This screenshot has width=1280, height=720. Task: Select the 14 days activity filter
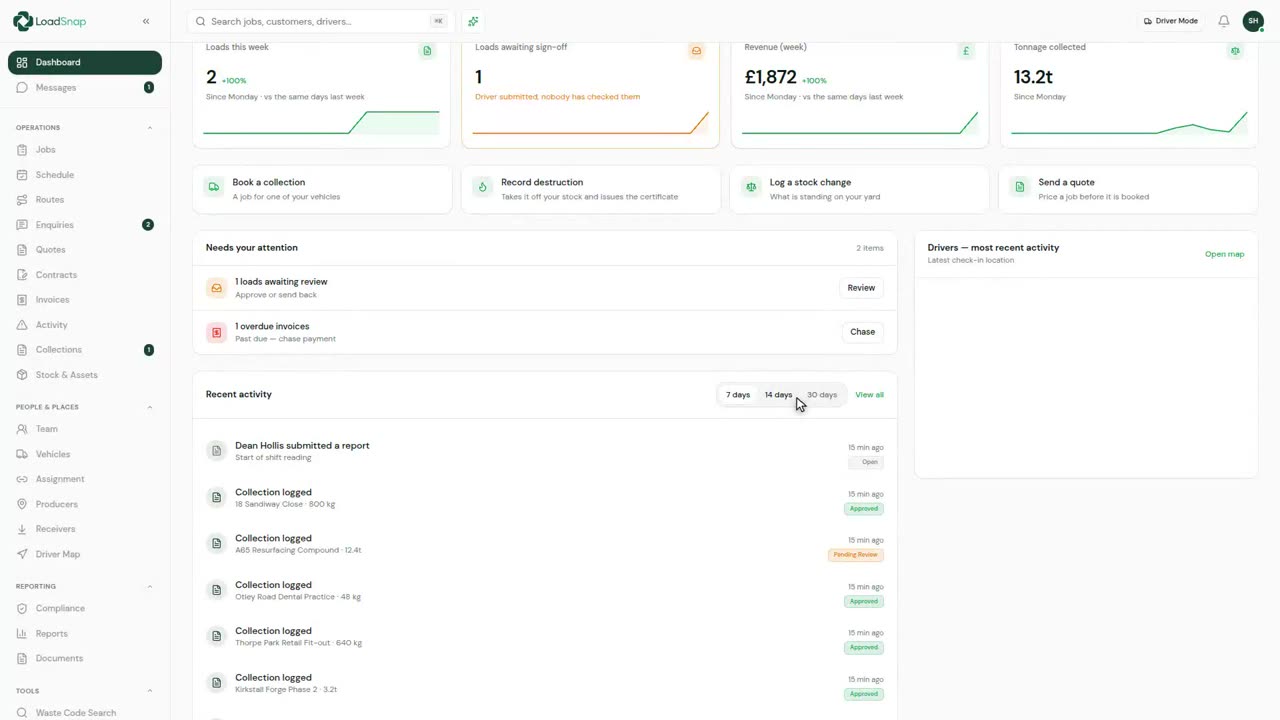click(x=778, y=395)
